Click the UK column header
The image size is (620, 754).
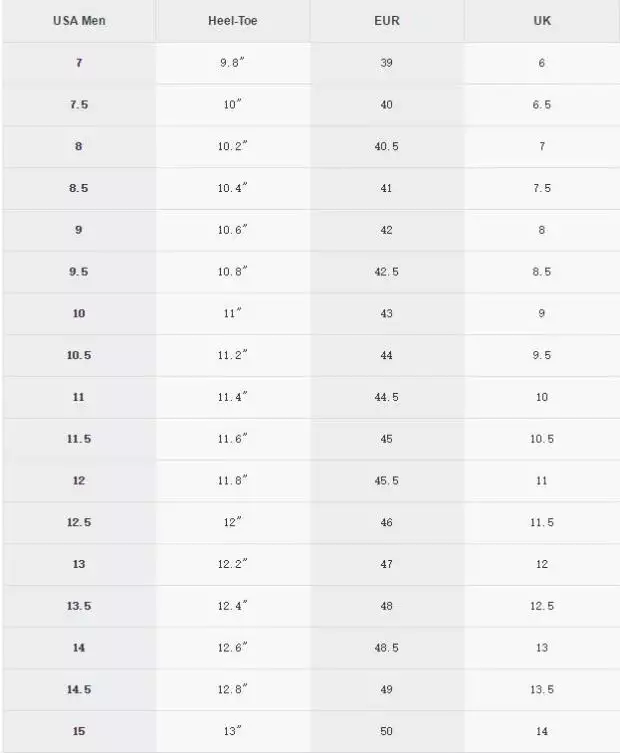(x=542, y=21)
